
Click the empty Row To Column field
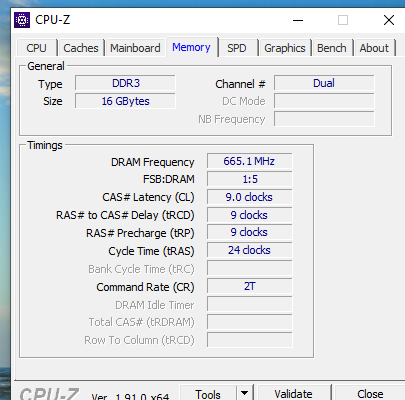click(249, 340)
